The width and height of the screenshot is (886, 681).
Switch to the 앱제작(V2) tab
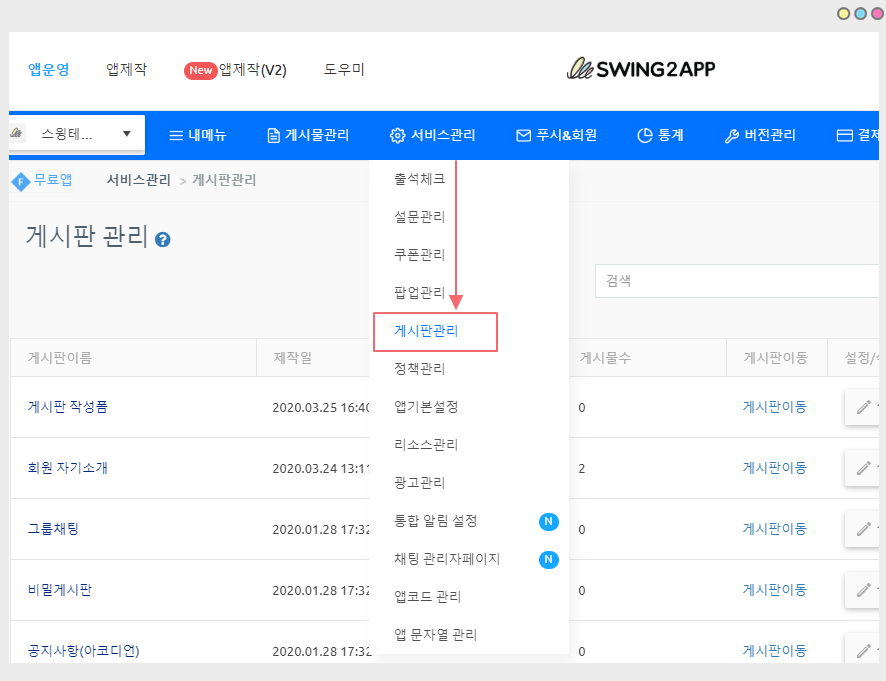[236, 70]
